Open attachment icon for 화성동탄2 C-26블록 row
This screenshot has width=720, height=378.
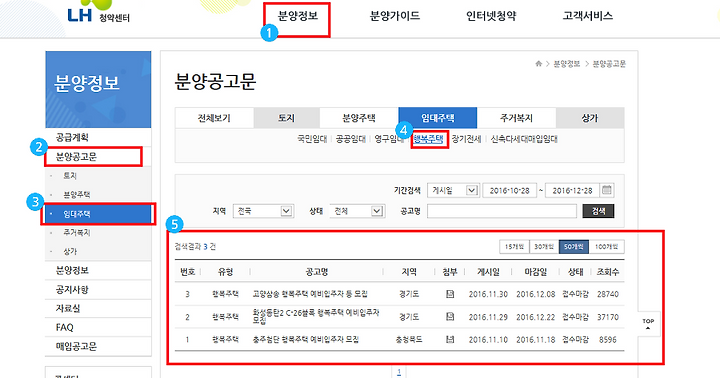click(x=450, y=316)
